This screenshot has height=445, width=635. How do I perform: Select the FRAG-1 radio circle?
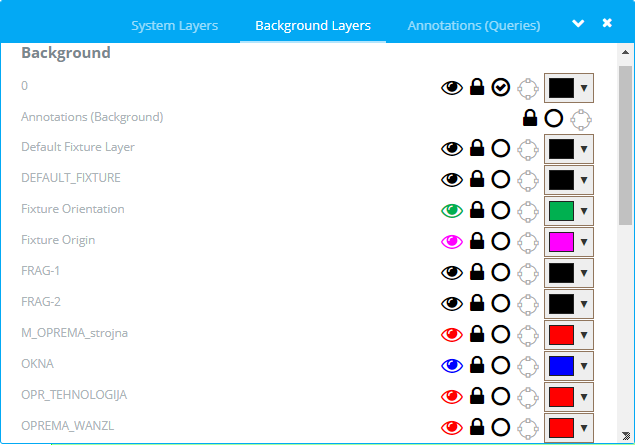[x=501, y=273]
